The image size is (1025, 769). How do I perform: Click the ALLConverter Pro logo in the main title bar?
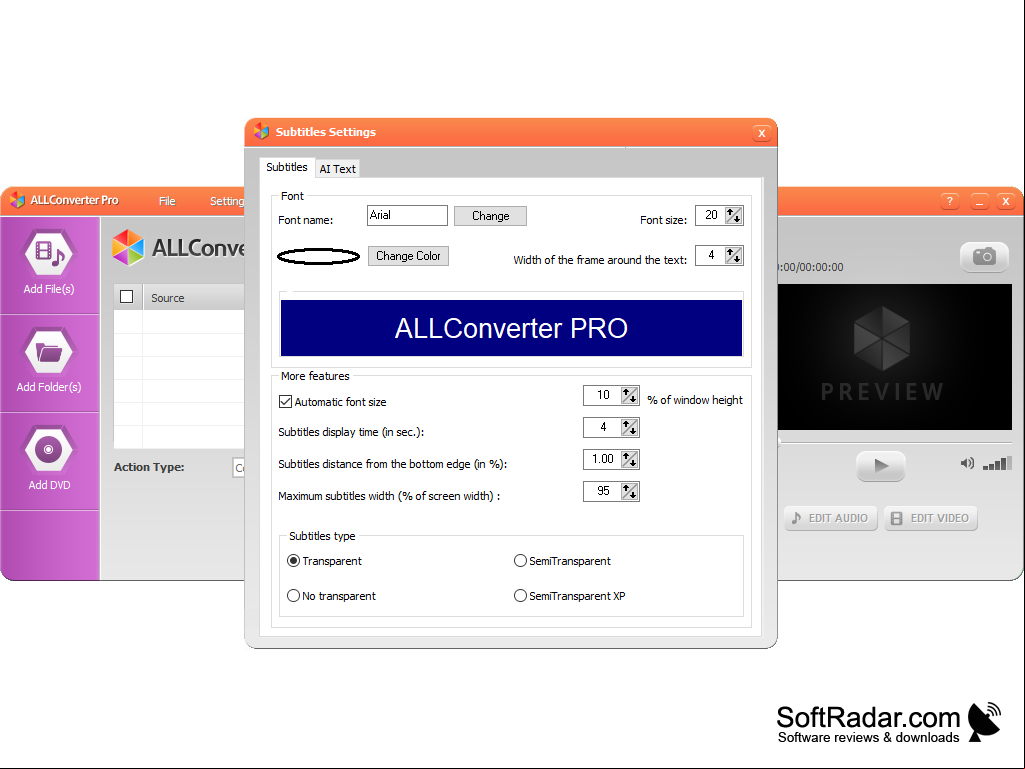[x=18, y=200]
